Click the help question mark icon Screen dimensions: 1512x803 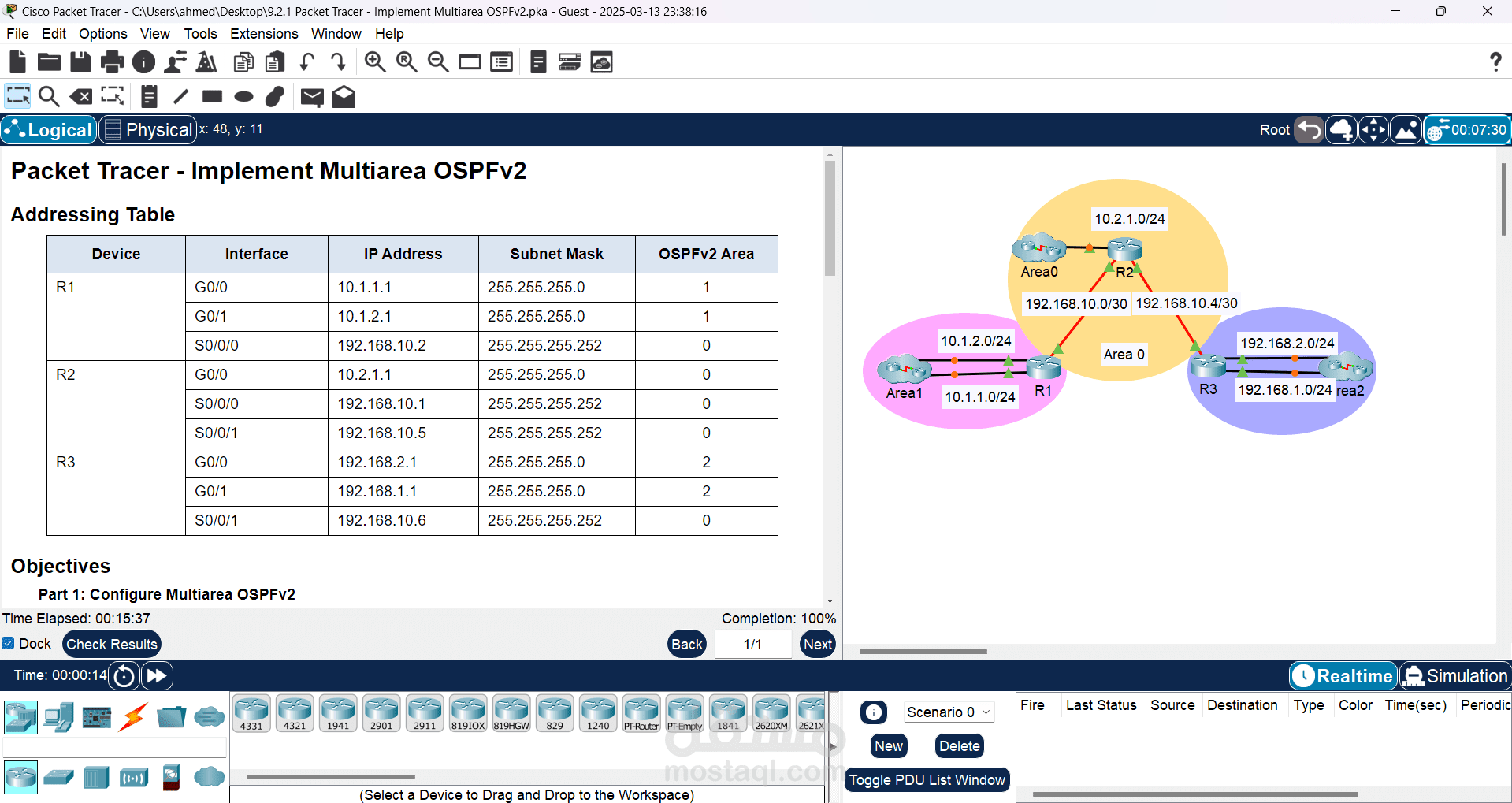point(1495,61)
